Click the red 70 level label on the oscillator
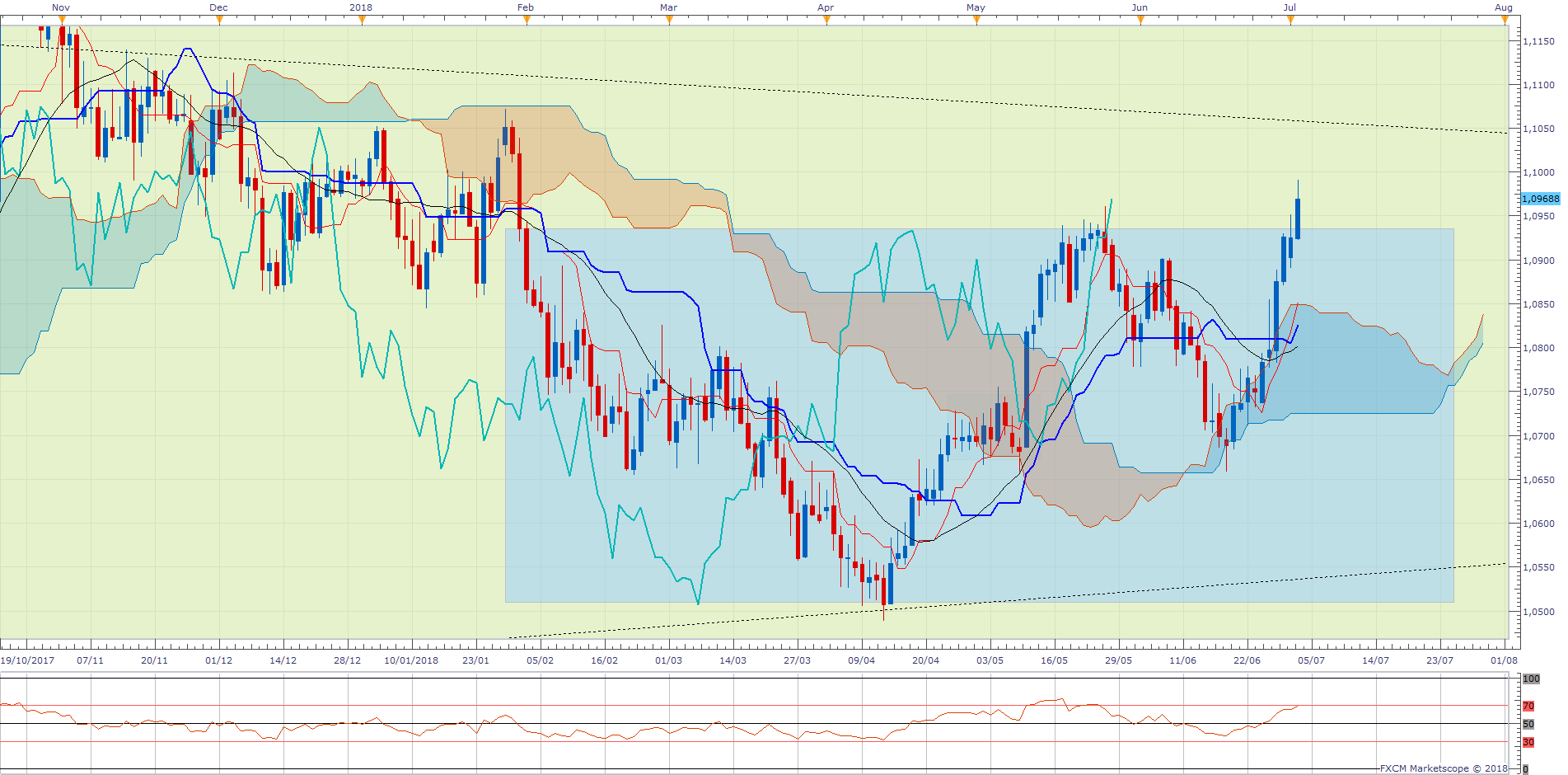This screenshot has width=1568, height=775. (1528, 706)
